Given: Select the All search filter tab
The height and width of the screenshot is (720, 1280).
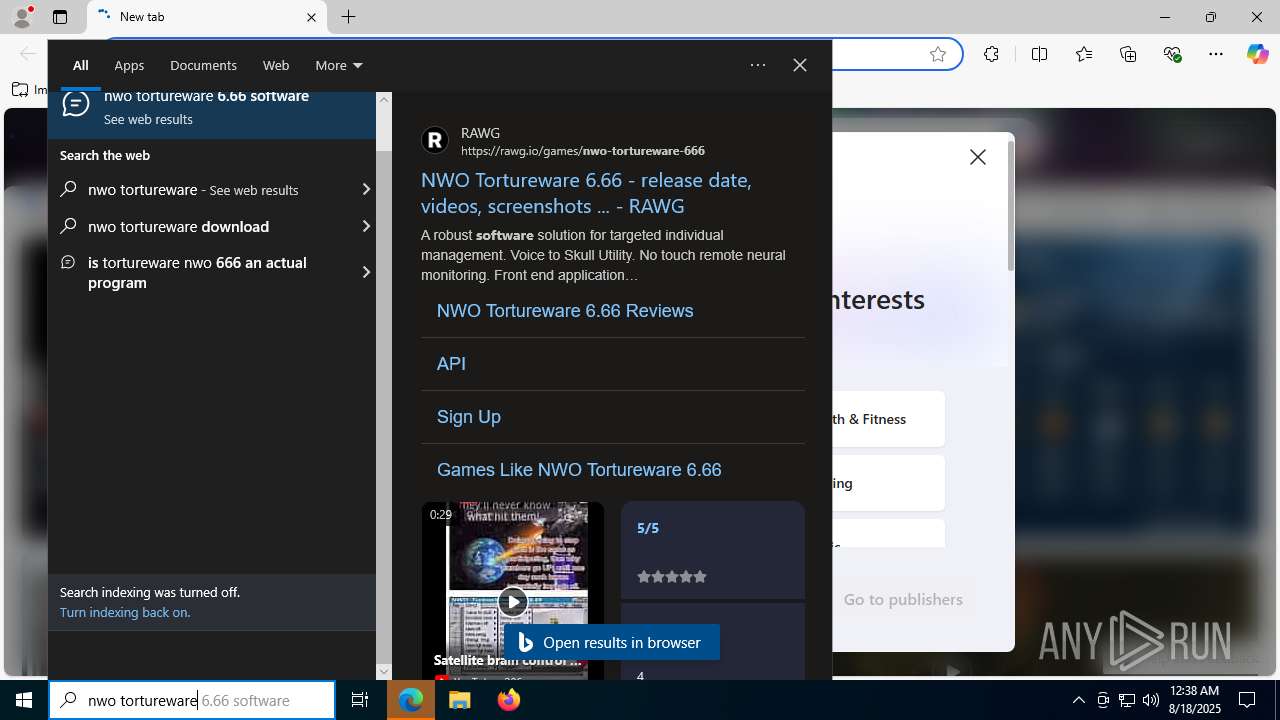Looking at the screenshot, I should coord(81,65).
